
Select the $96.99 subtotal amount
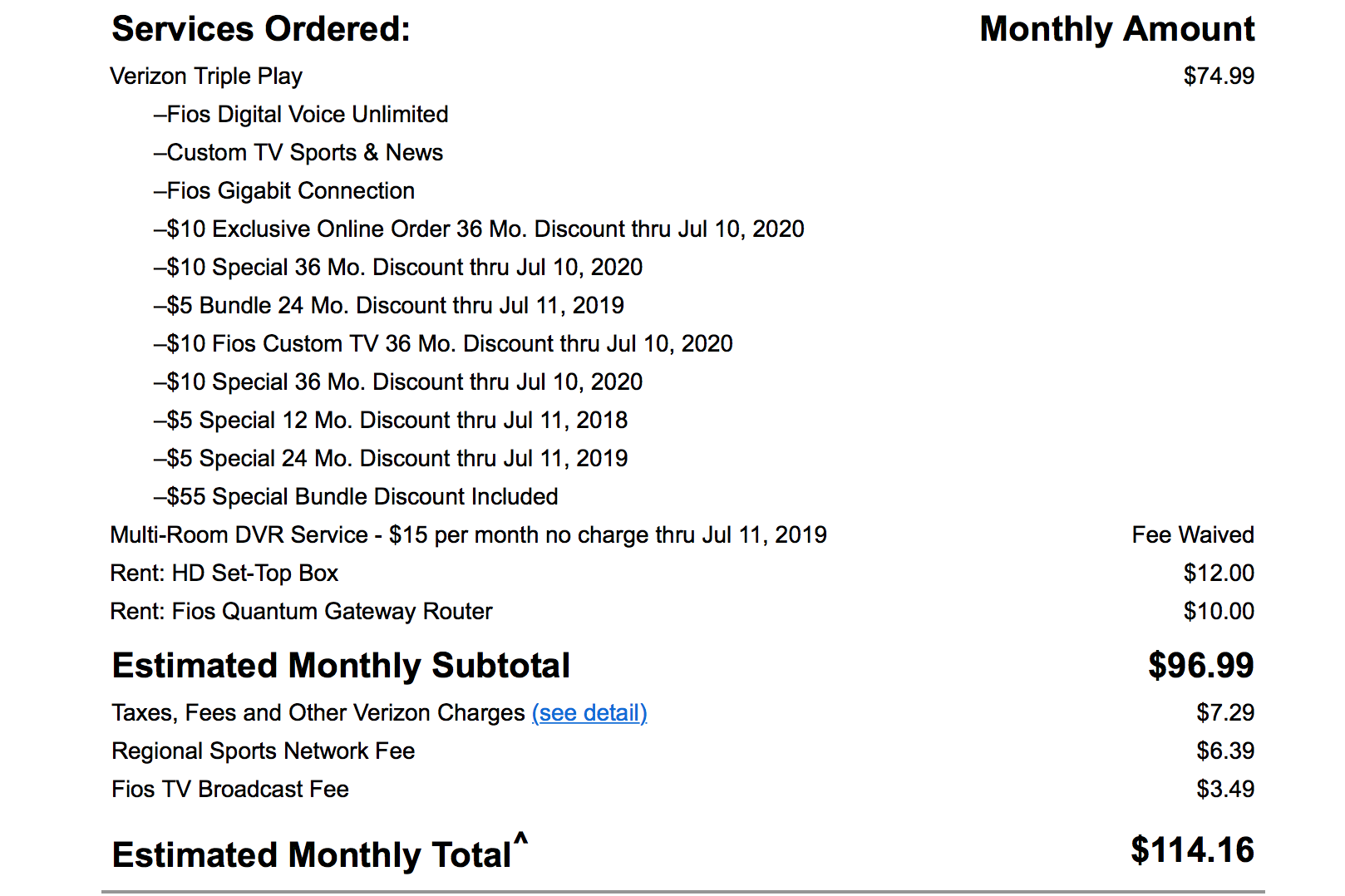click(x=1201, y=666)
